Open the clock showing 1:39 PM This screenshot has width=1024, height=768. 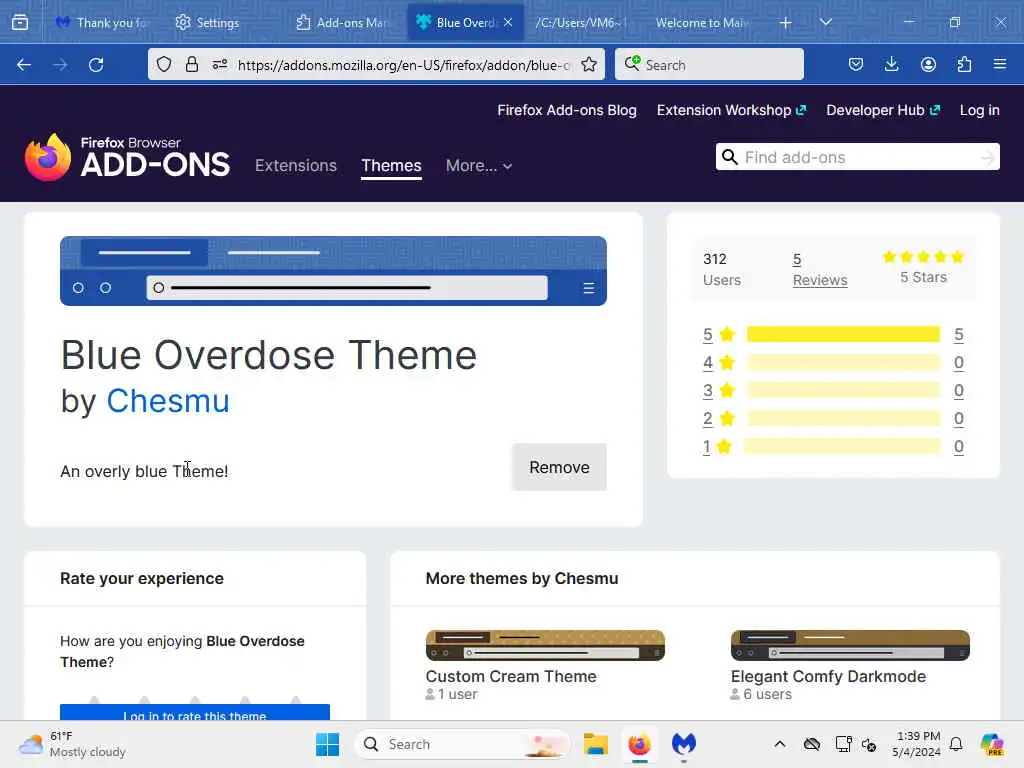[917, 744]
